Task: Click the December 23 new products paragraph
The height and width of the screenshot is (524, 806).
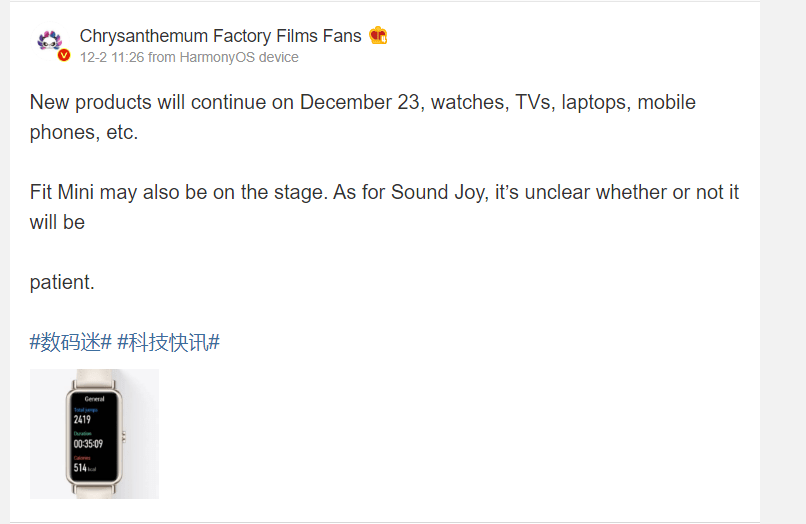Action: pos(362,117)
